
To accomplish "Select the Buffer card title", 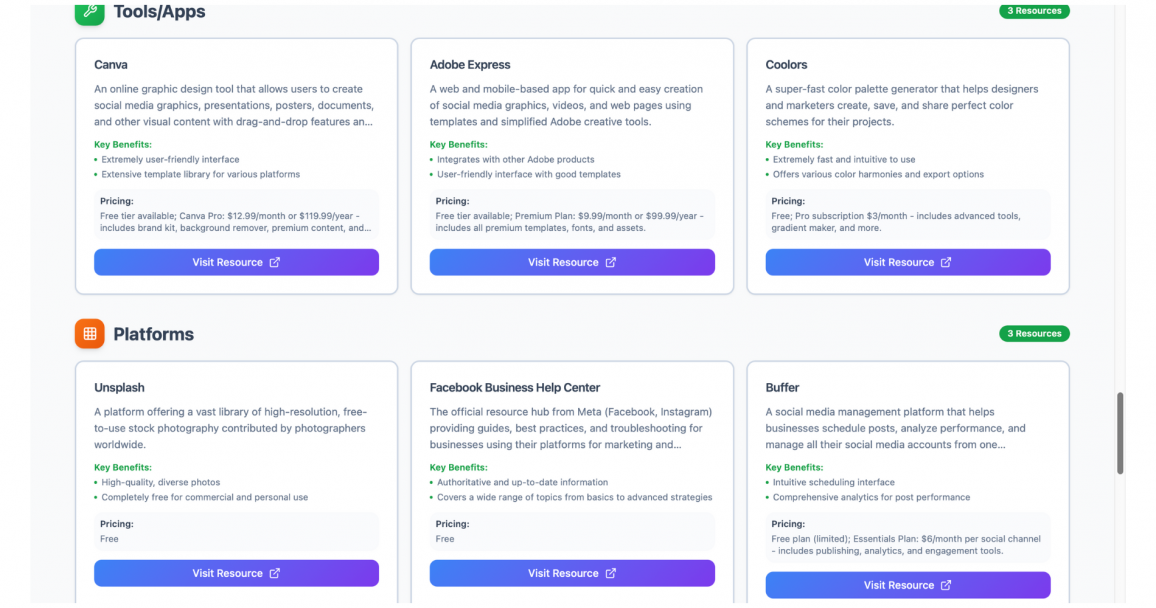I will (x=782, y=387).
